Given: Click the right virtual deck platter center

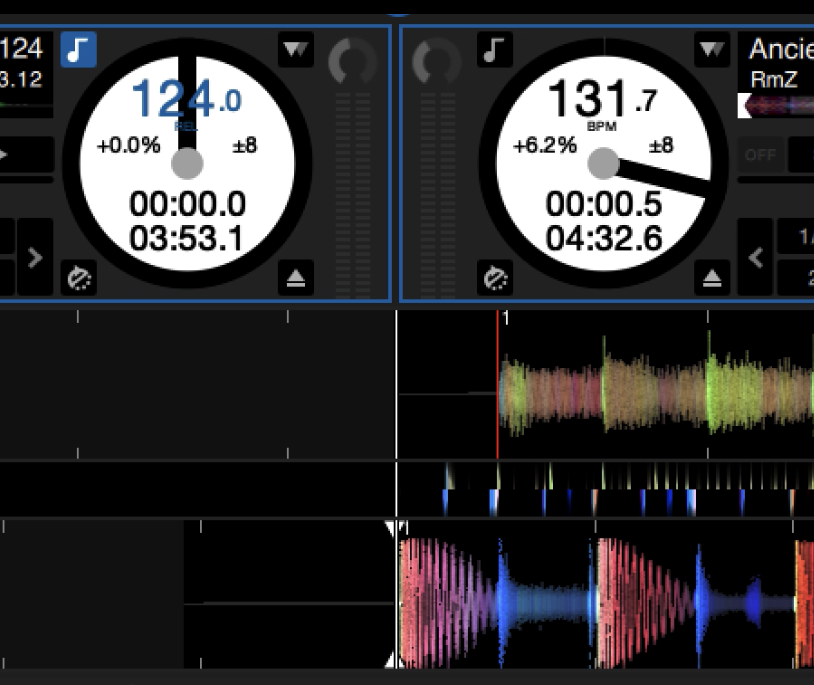Looking at the screenshot, I should (x=603, y=163).
